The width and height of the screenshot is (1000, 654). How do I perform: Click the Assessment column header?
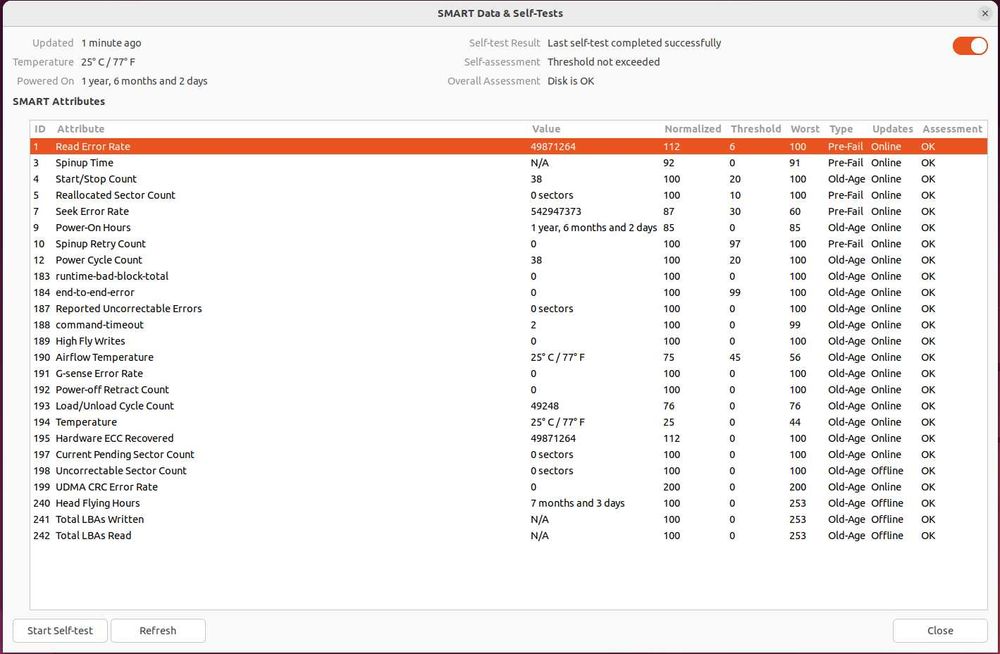coord(952,129)
